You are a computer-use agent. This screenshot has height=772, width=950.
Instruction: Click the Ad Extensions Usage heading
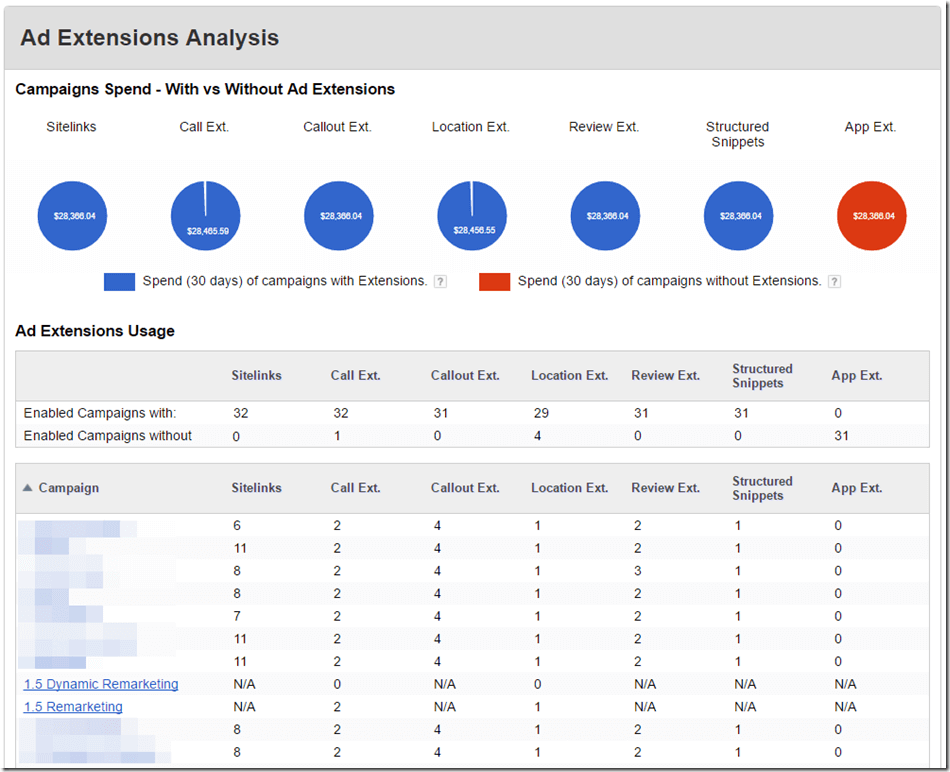point(96,331)
